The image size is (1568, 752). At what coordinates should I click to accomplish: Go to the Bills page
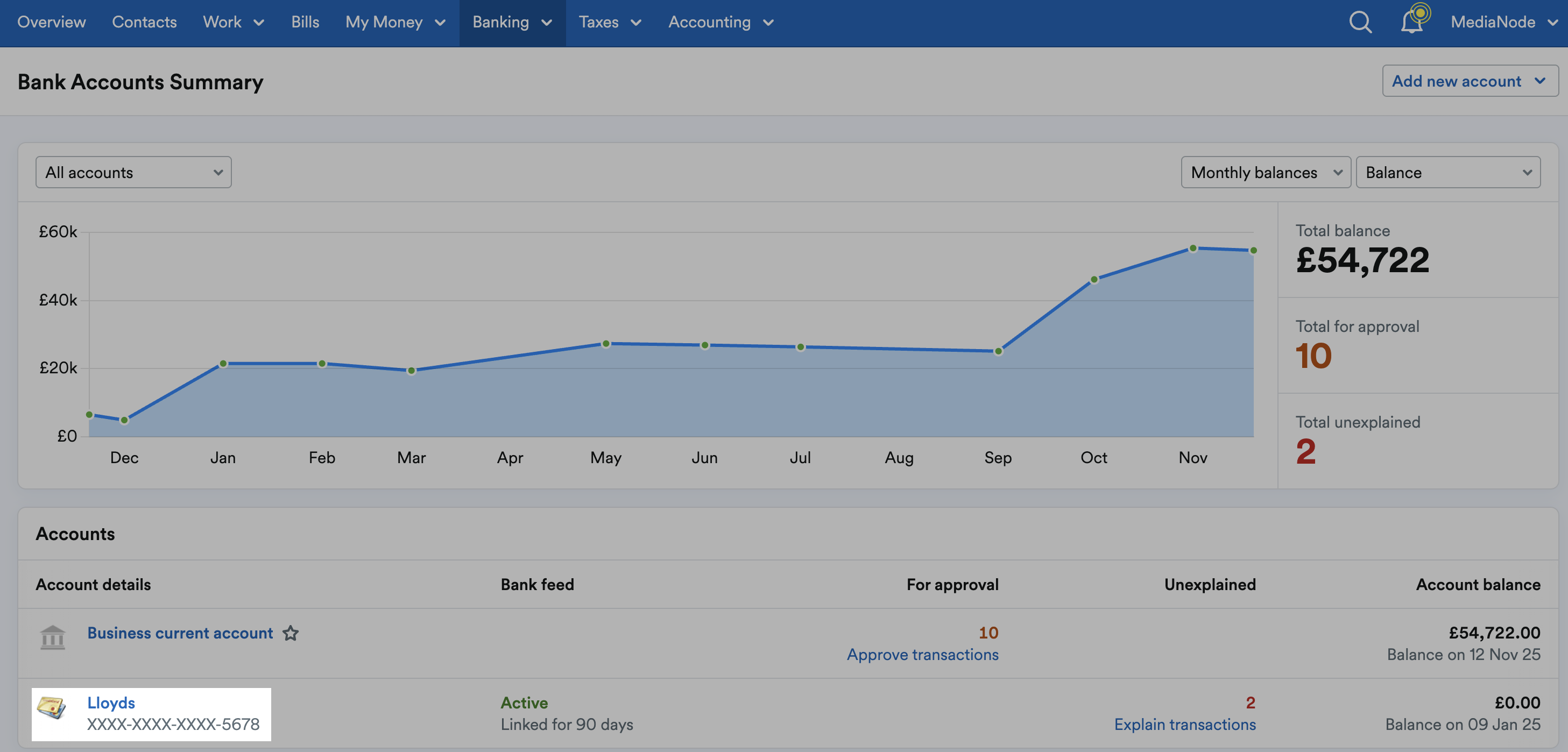coord(305,23)
